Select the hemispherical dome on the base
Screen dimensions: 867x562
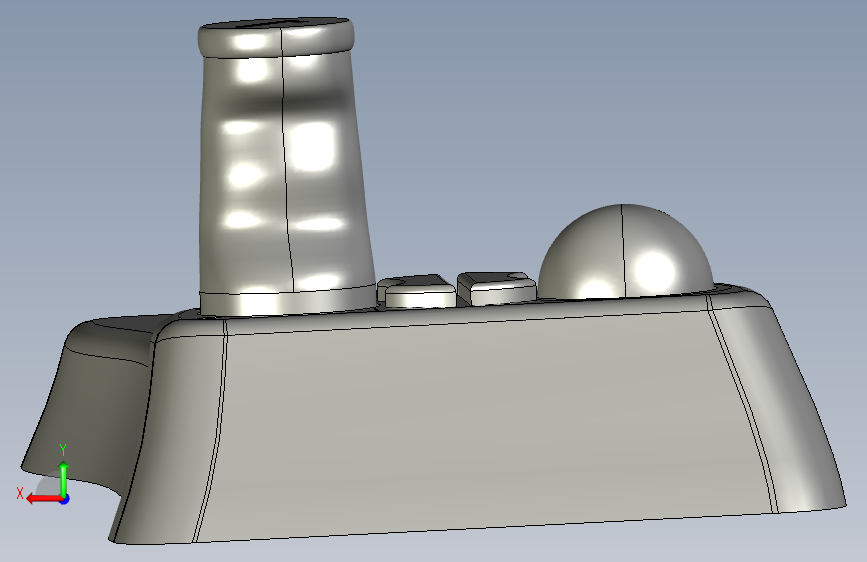pyautogui.click(x=625, y=253)
